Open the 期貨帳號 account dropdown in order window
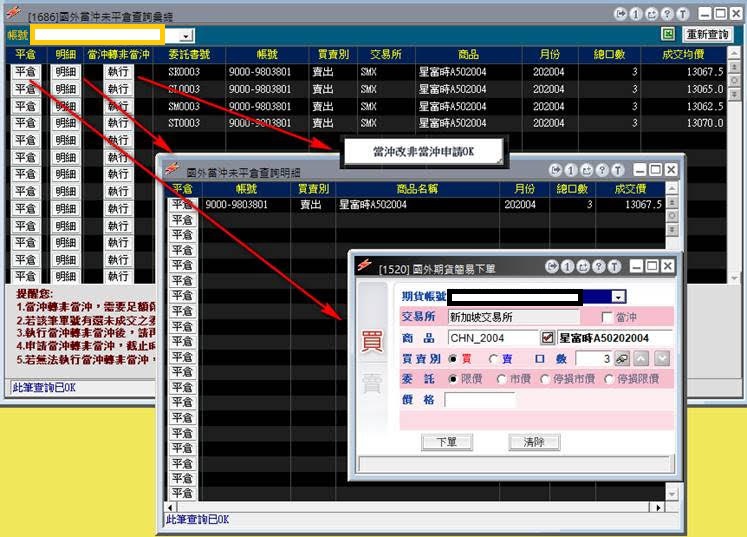Screen dimensions: 747x537 (618, 297)
